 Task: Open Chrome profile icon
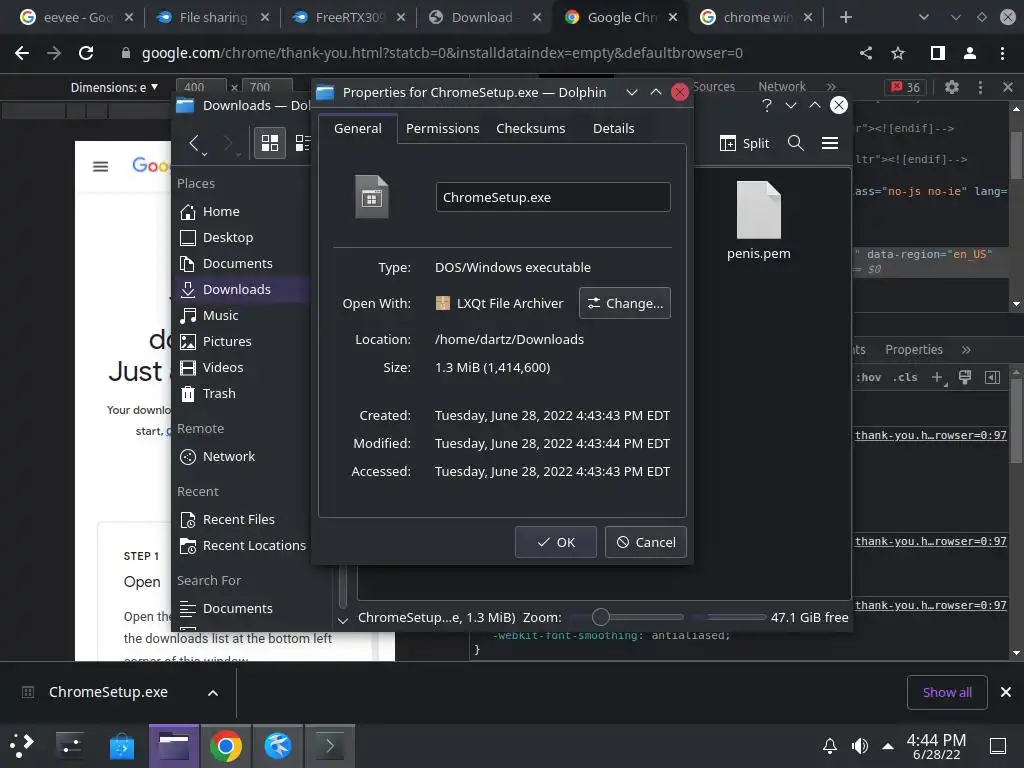970,53
